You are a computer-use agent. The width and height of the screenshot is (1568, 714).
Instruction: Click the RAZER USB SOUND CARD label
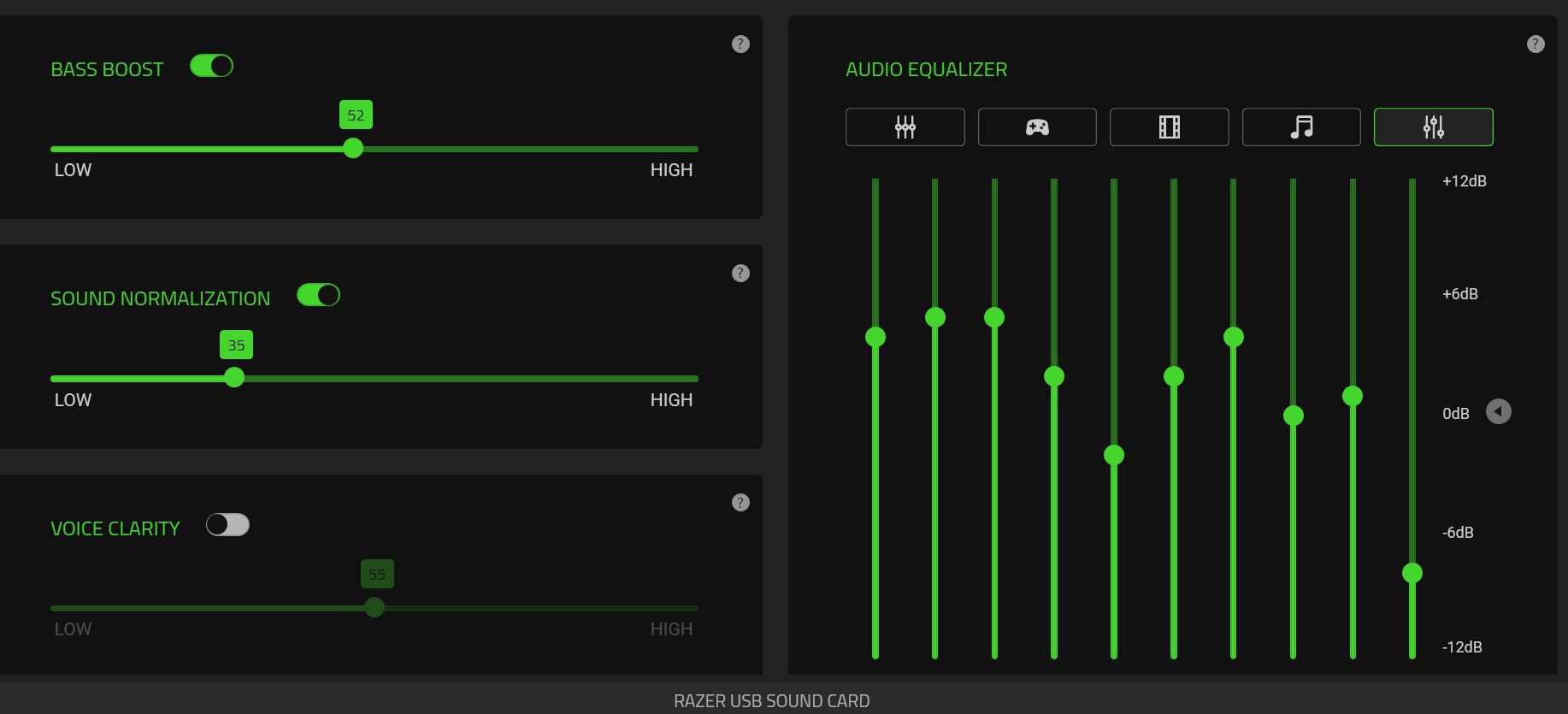pyautogui.click(x=772, y=701)
